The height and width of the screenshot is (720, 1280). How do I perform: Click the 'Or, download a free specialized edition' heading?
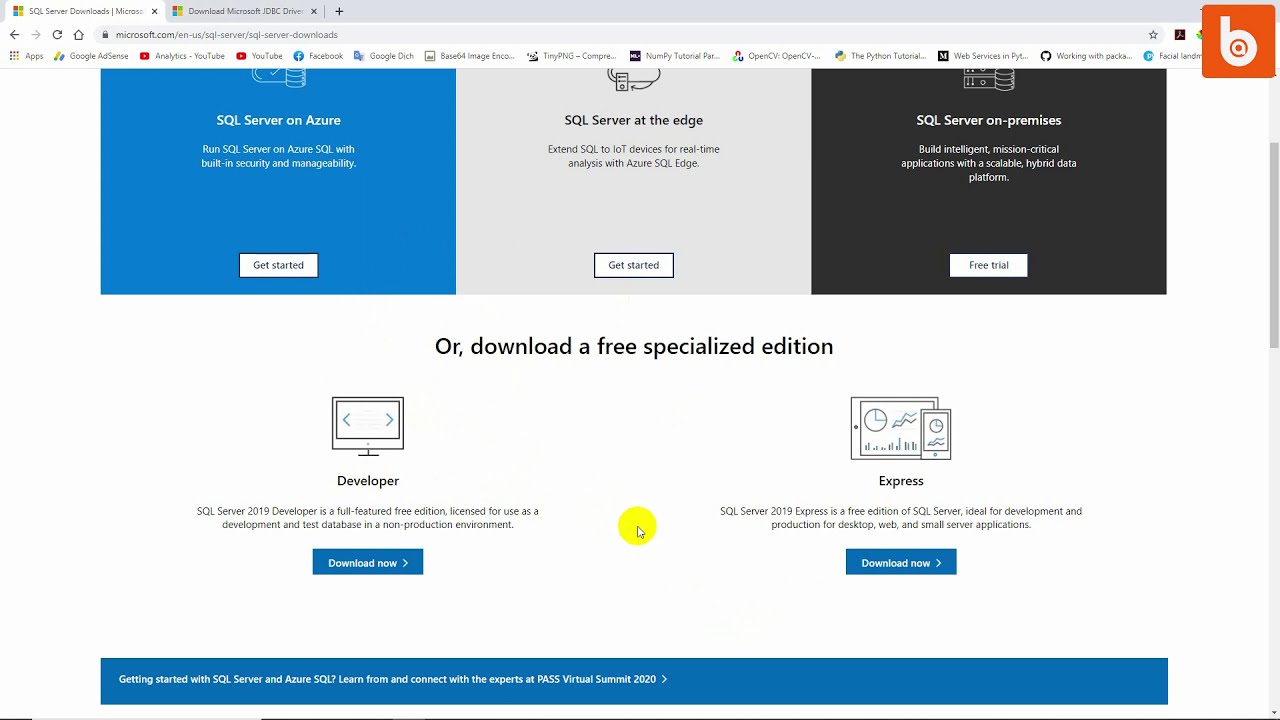[634, 346]
